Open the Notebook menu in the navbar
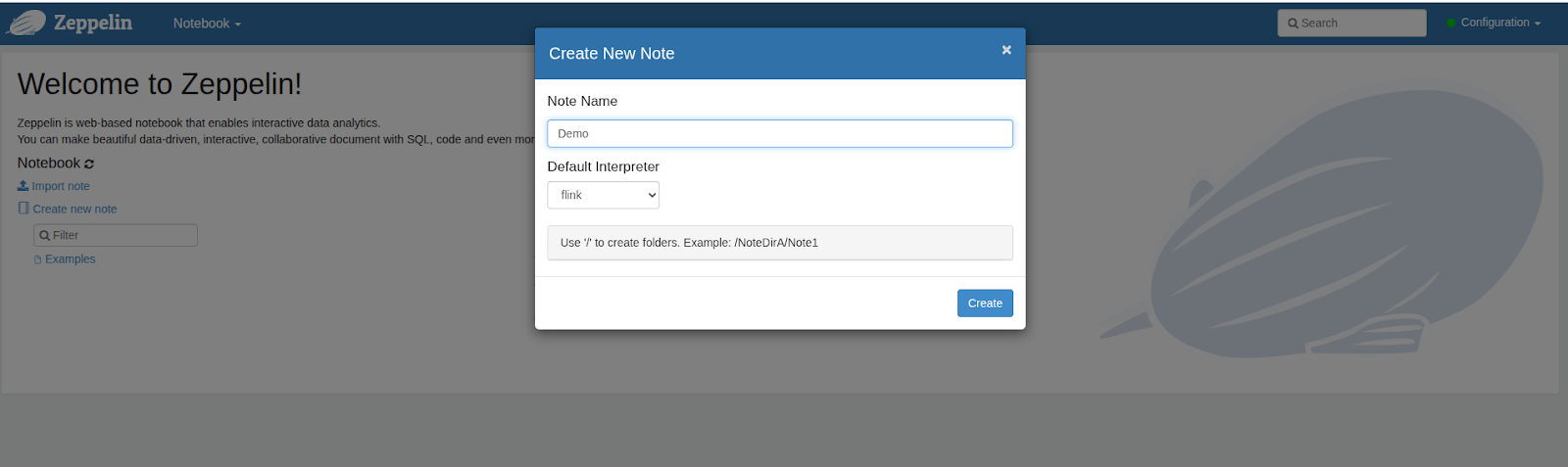The height and width of the screenshot is (467, 1568). tap(206, 23)
